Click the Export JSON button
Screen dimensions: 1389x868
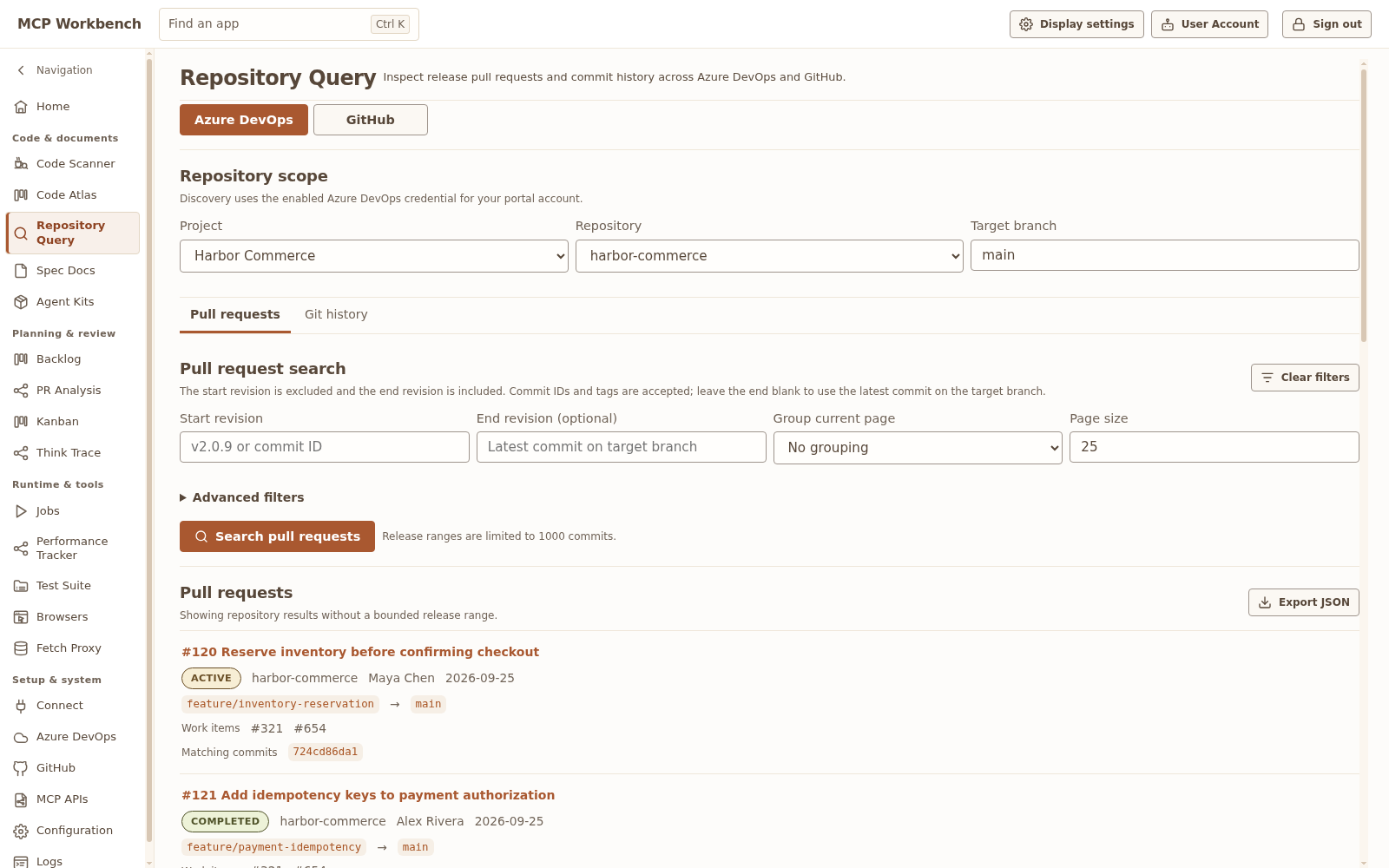[1304, 602]
